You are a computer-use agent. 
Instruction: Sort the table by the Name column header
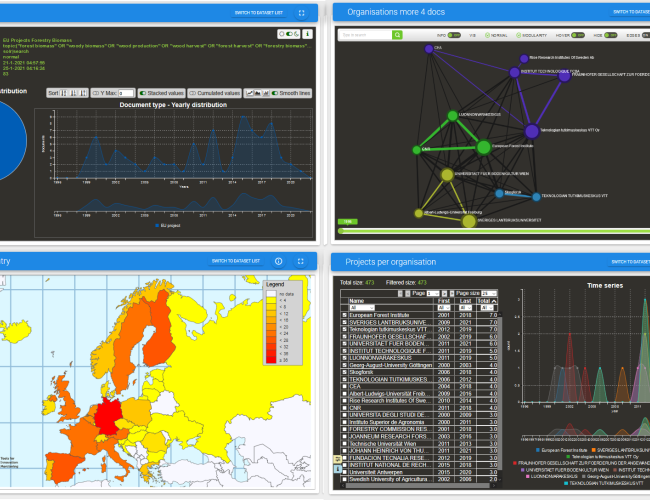coord(357,301)
